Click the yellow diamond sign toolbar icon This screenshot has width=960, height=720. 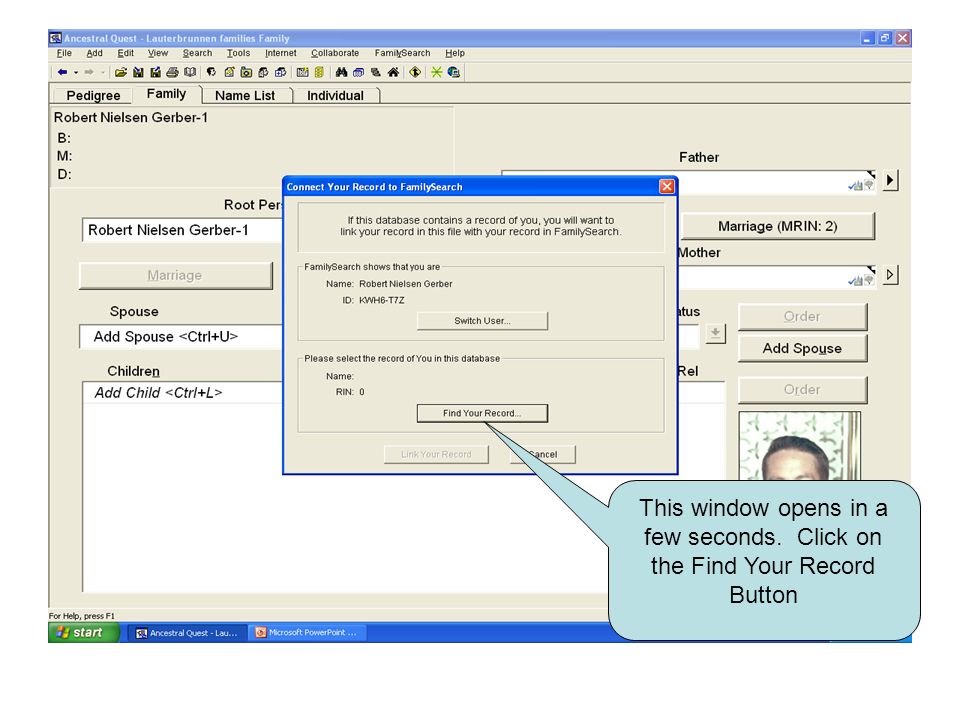coord(414,72)
